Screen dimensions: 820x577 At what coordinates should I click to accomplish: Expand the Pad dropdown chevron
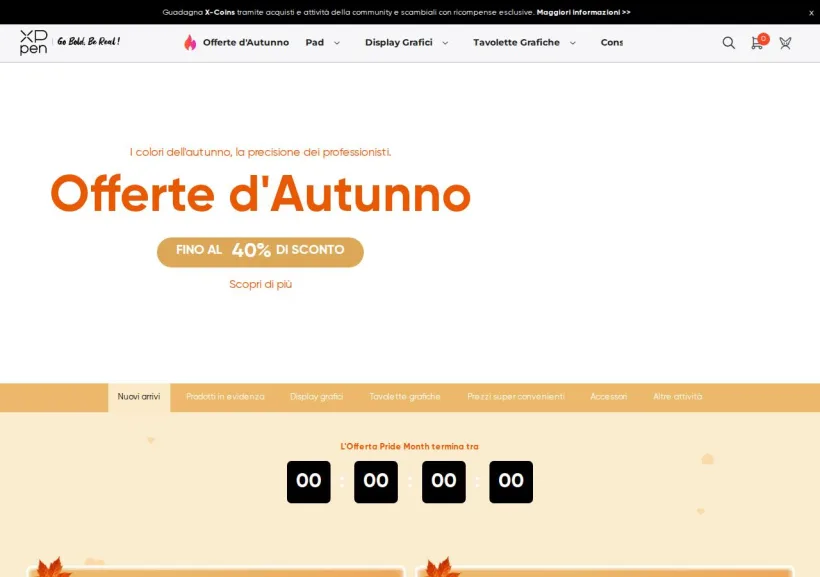click(x=337, y=43)
